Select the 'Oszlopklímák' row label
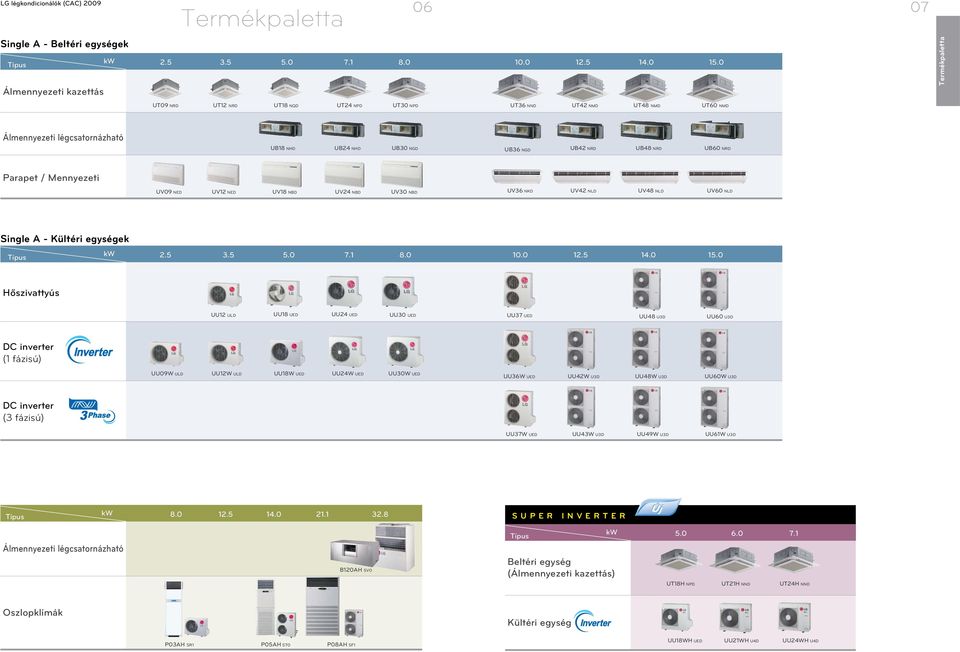 click(32, 612)
